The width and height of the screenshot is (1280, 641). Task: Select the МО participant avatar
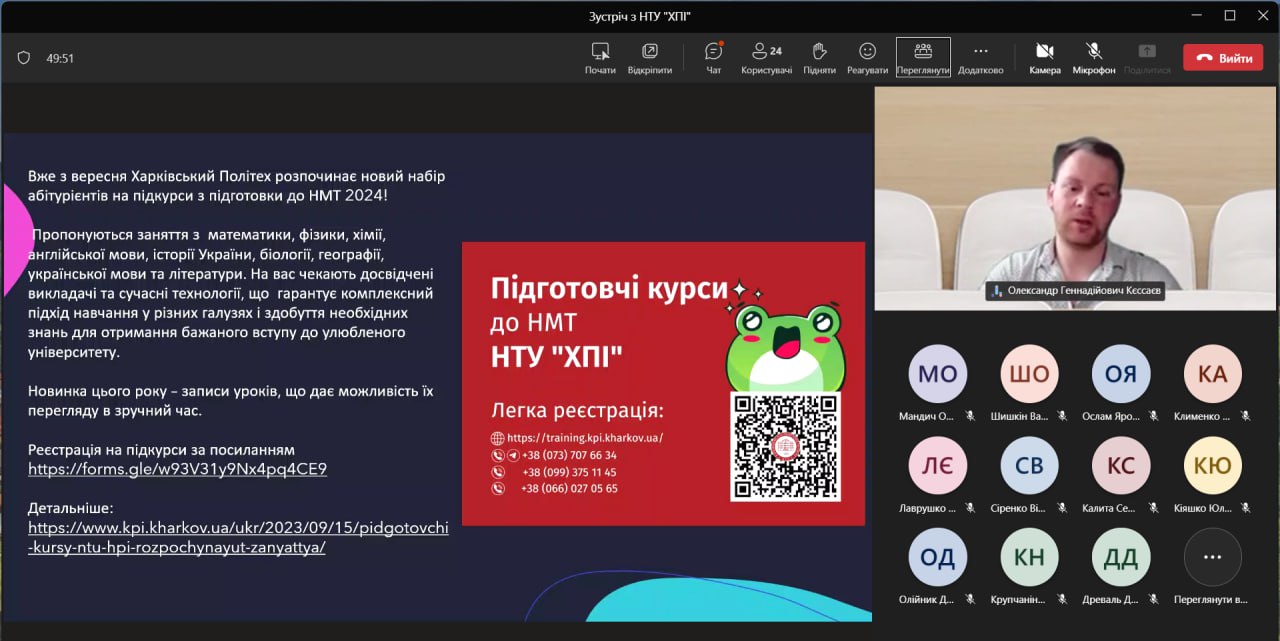[x=937, y=374]
